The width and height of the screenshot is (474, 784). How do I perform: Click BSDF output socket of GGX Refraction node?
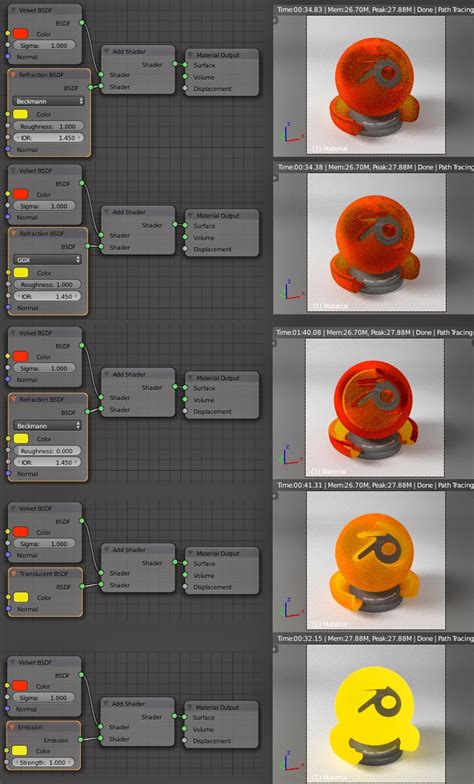[x=88, y=246]
